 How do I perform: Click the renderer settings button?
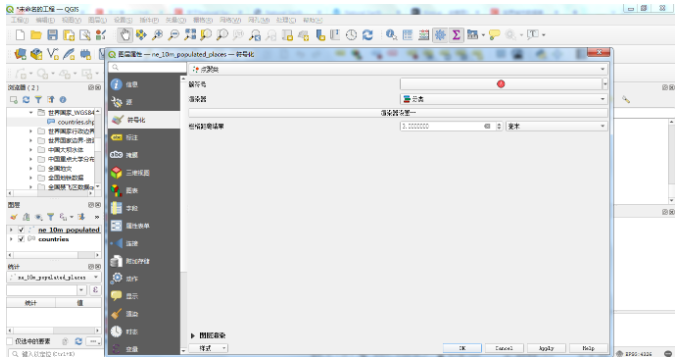tap(398, 113)
